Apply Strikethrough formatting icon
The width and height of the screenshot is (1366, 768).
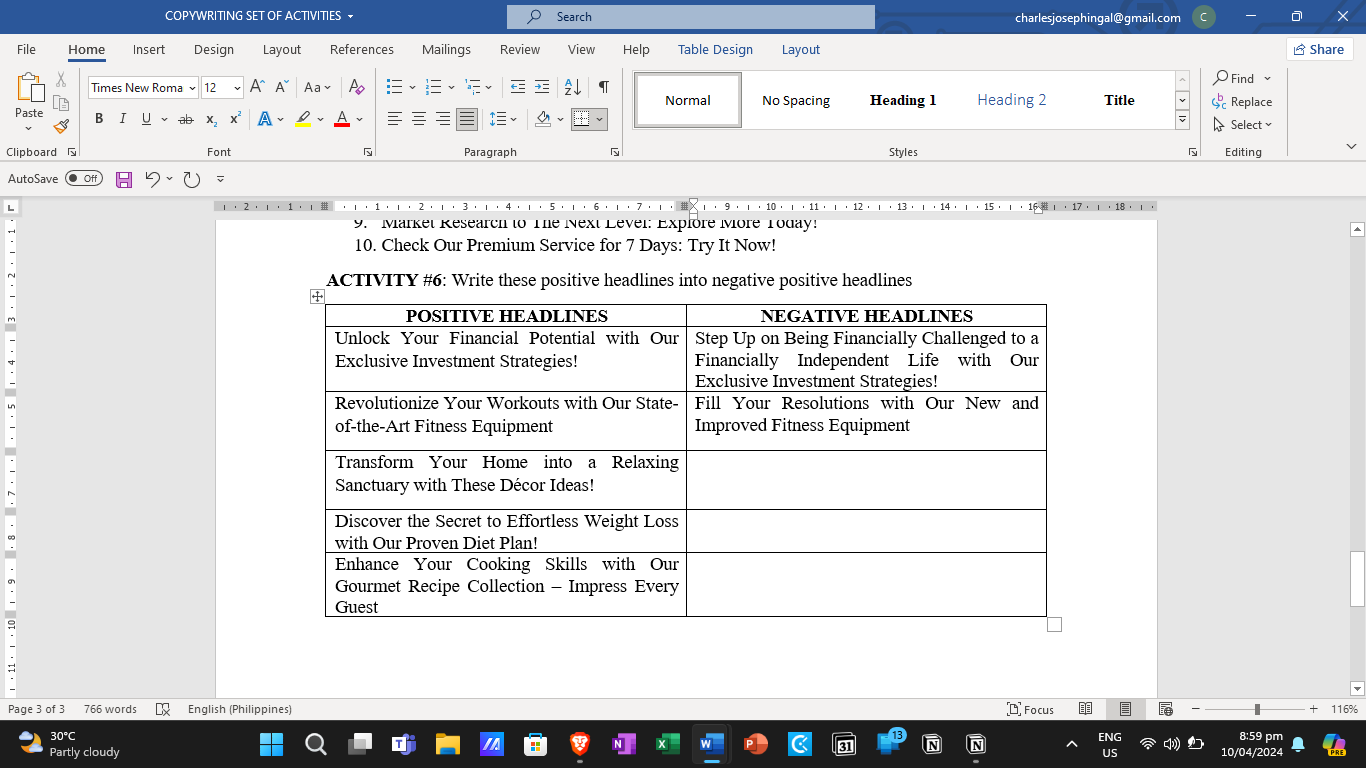(186, 119)
